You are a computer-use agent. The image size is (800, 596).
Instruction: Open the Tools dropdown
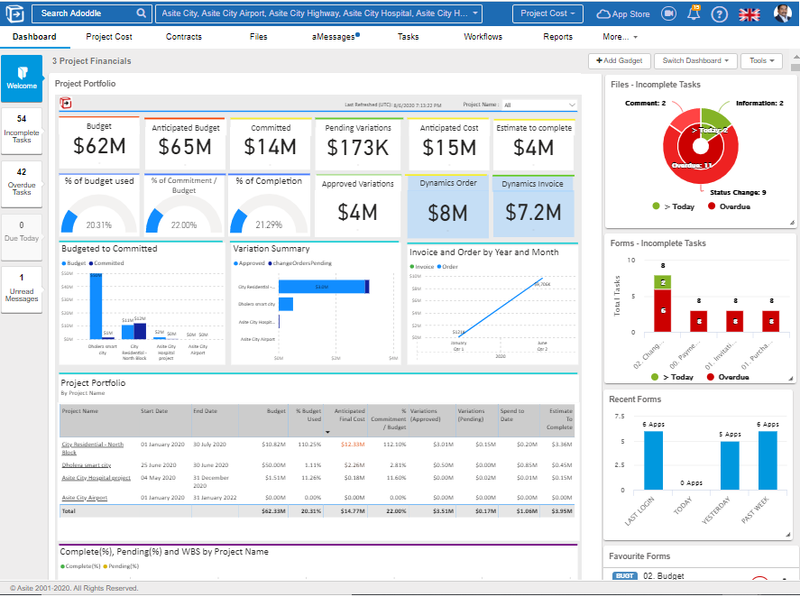point(761,61)
